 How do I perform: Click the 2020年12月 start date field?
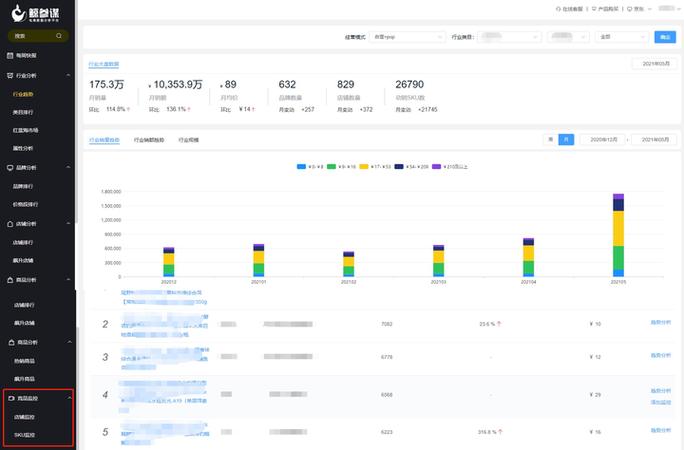point(603,140)
